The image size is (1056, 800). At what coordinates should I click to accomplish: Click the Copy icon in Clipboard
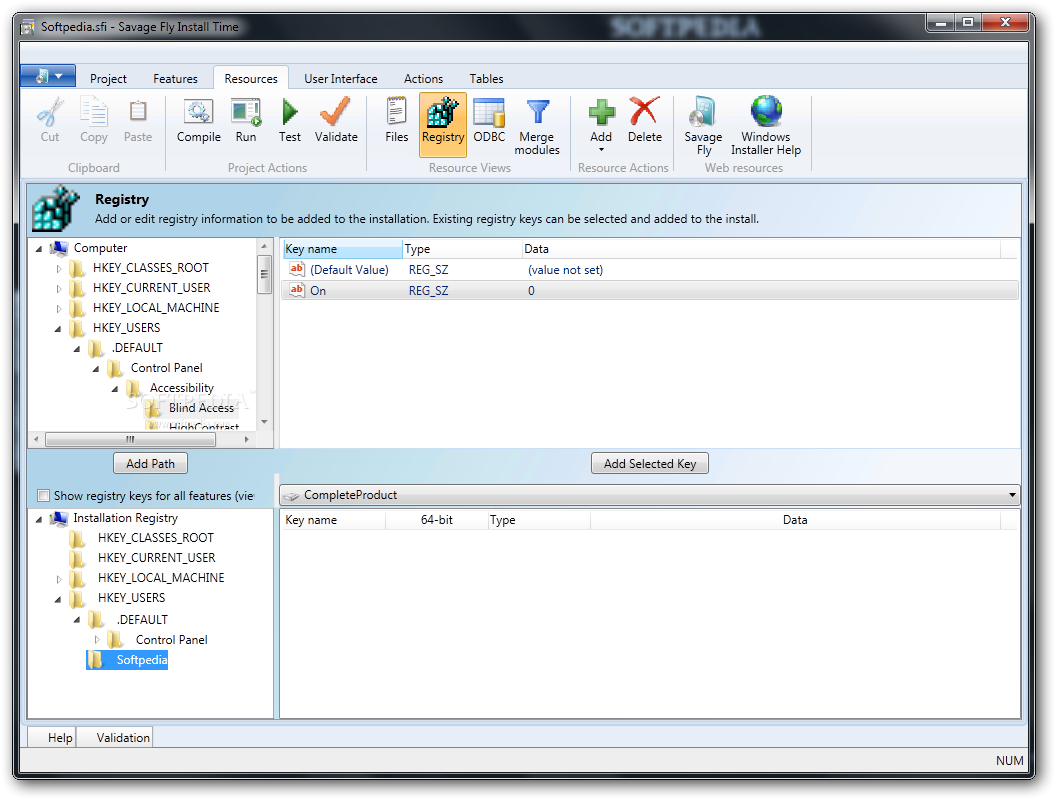(93, 111)
